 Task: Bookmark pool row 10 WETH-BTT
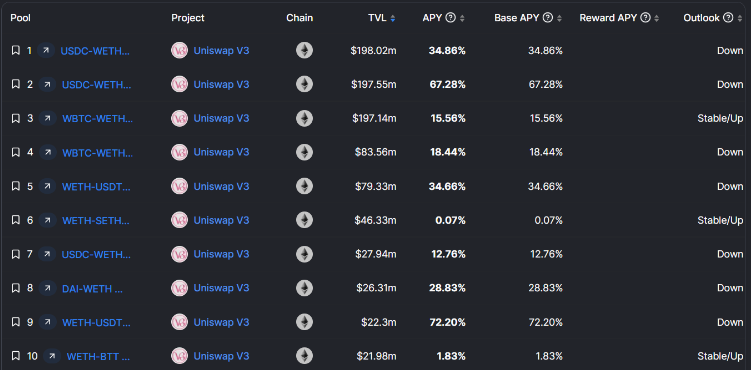16,356
